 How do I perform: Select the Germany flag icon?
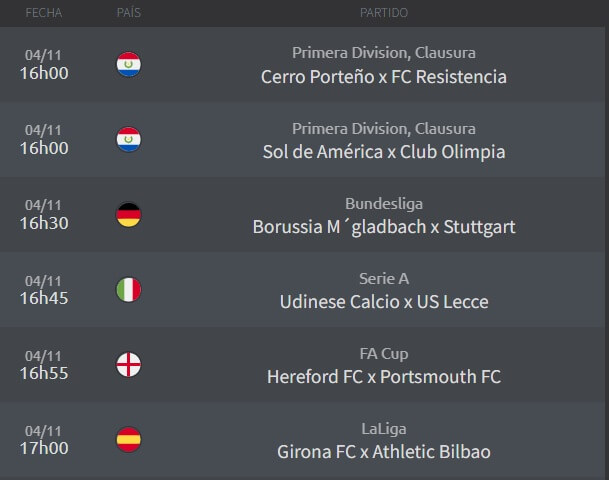pyautogui.click(x=129, y=215)
